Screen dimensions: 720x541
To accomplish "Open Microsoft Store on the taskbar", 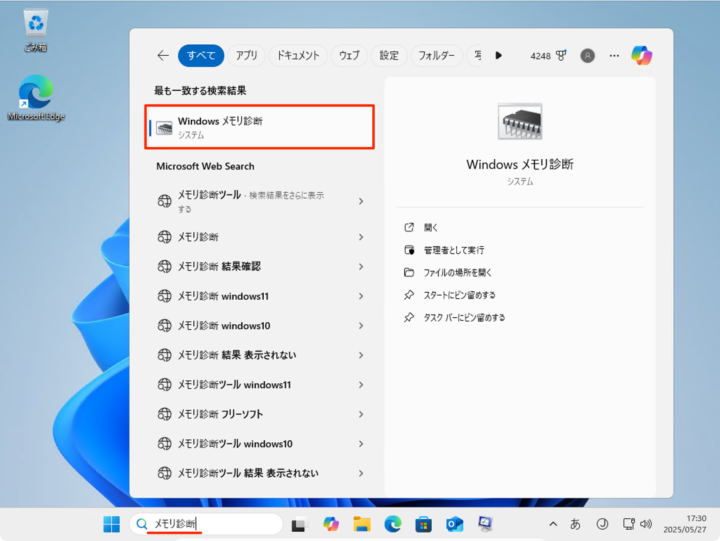I will 423,524.
